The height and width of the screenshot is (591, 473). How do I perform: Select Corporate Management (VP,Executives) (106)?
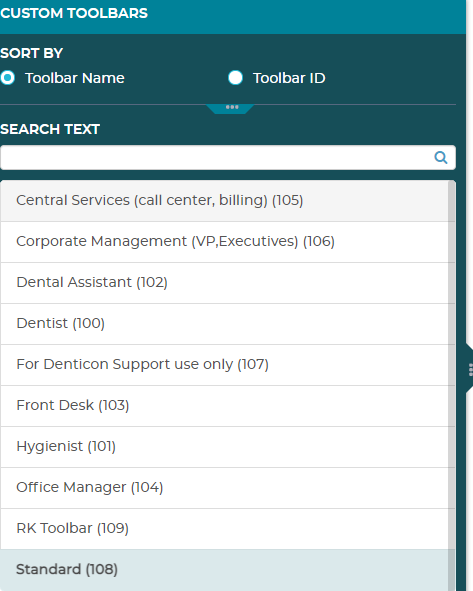(x=224, y=242)
